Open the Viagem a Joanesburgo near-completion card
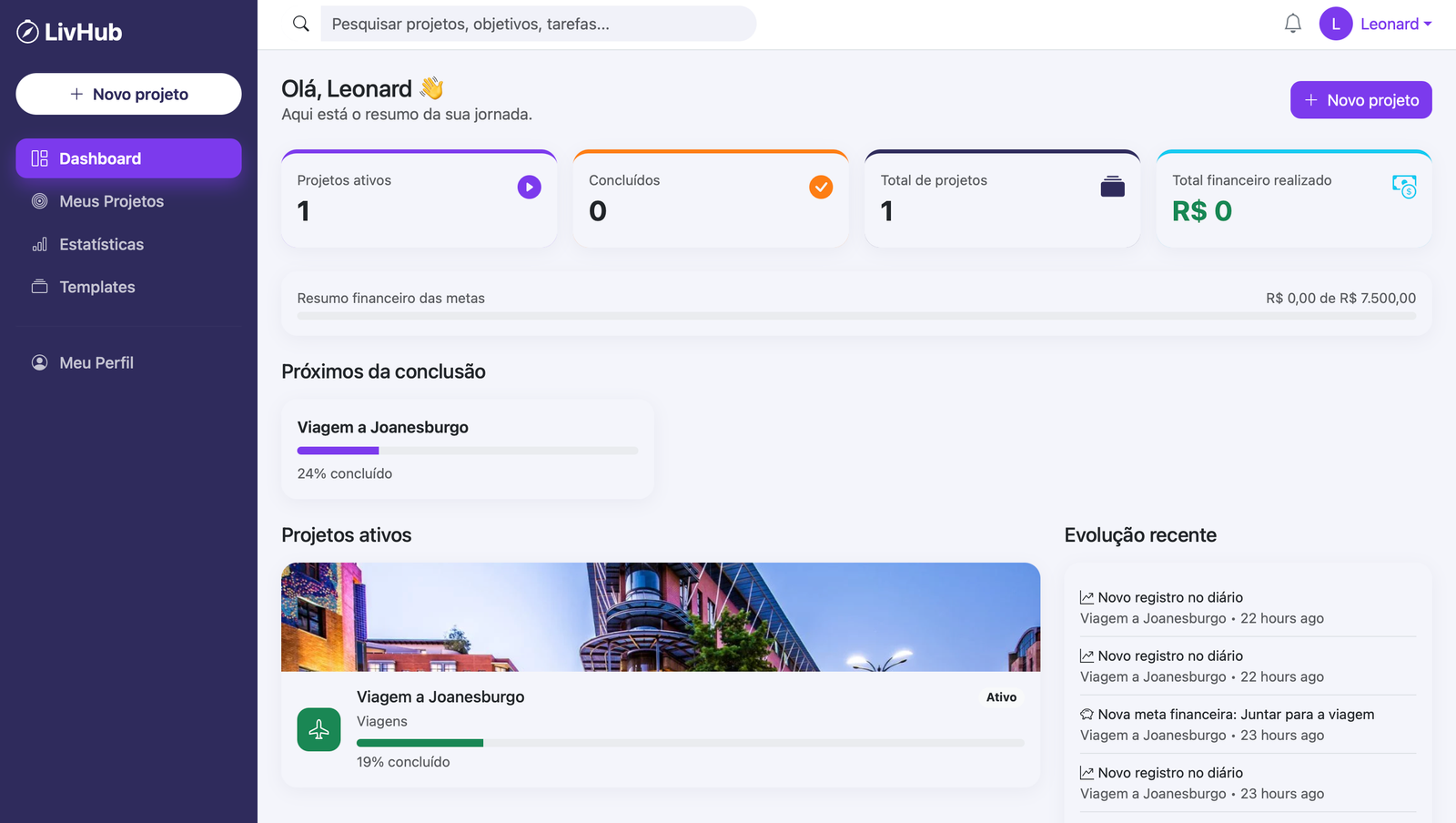Screen dimensions: 1456x823 468,449
